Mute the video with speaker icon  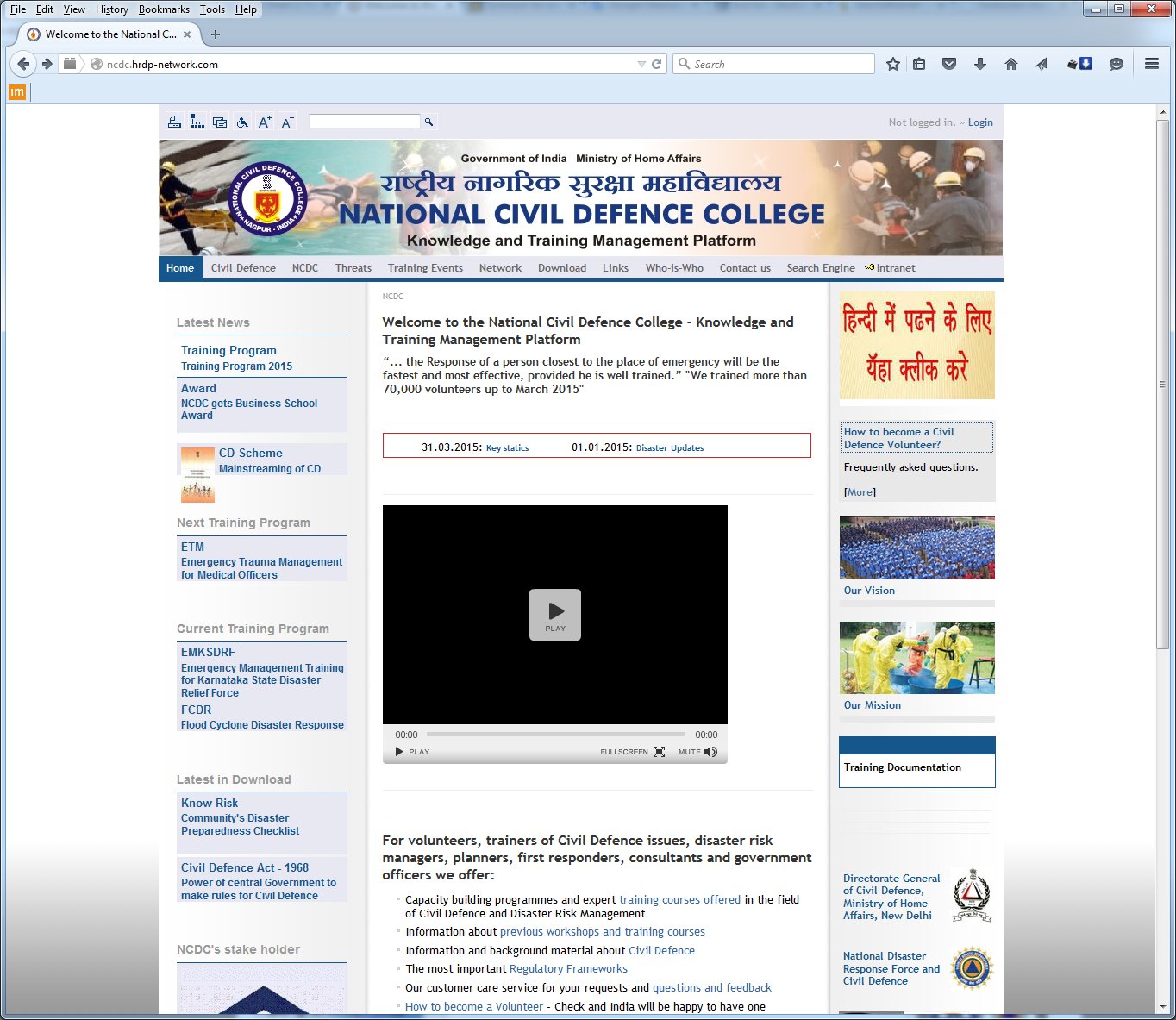(710, 752)
